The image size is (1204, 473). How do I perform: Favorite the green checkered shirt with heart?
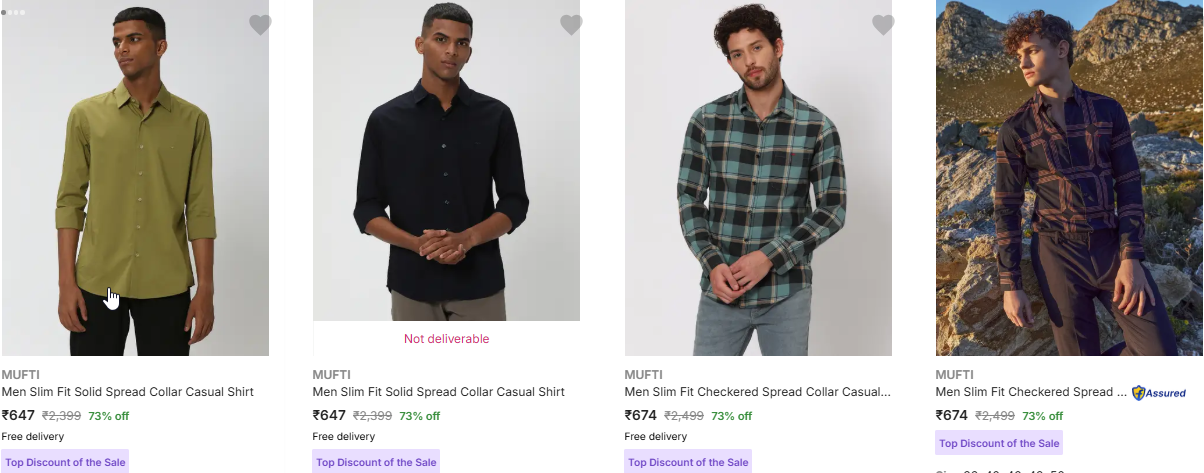[x=883, y=25]
